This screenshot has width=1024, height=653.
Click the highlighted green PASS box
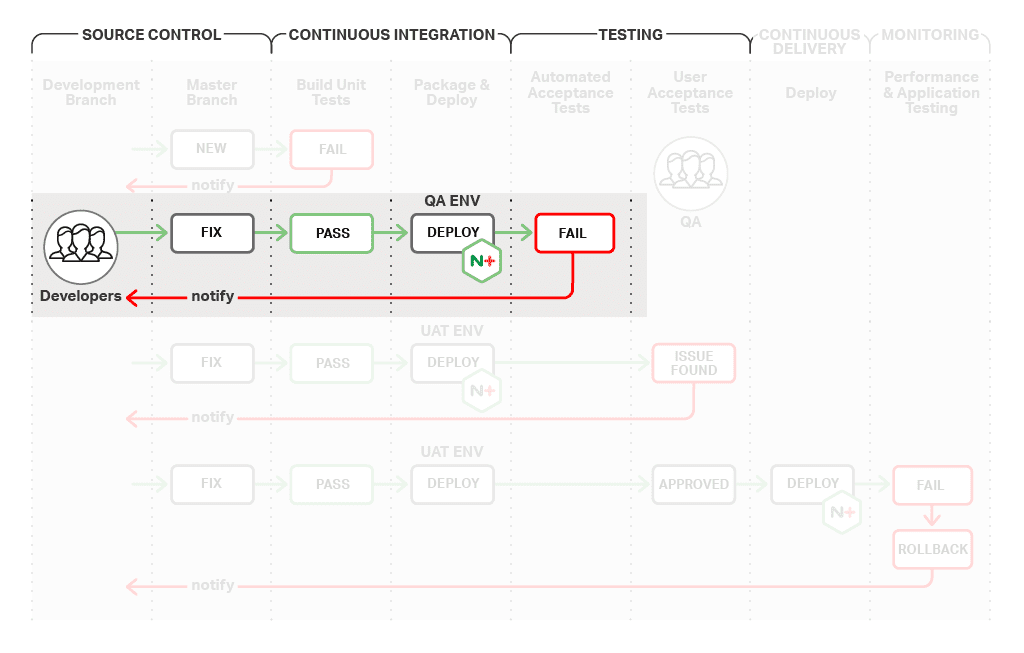click(332, 233)
